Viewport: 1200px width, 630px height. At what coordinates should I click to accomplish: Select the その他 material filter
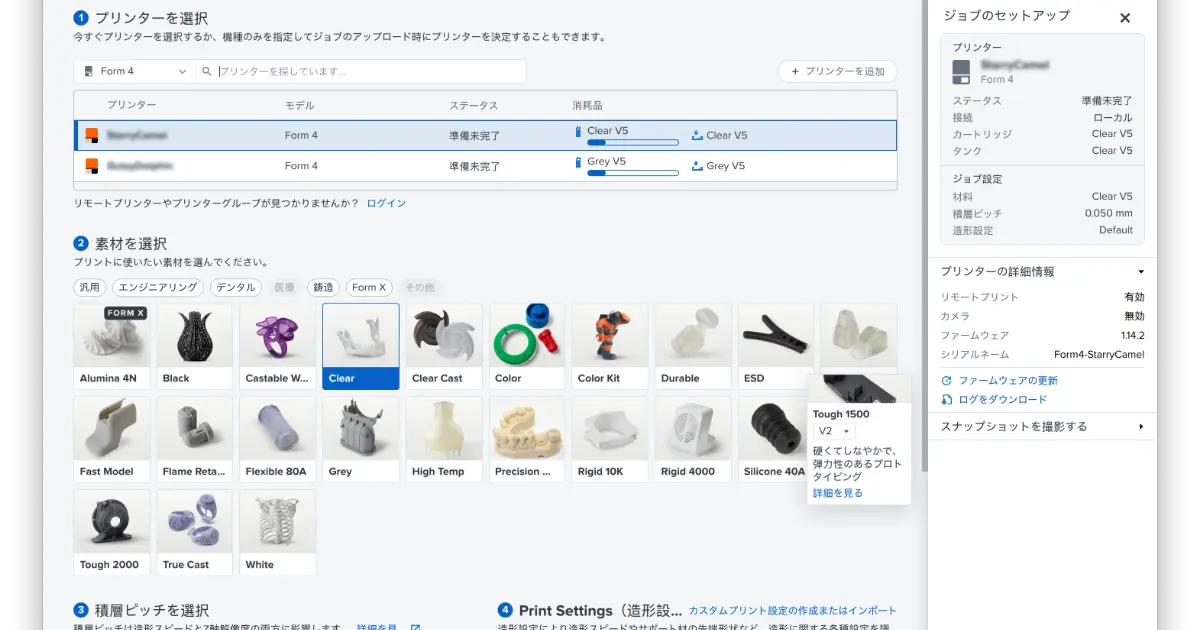coord(420,287)
